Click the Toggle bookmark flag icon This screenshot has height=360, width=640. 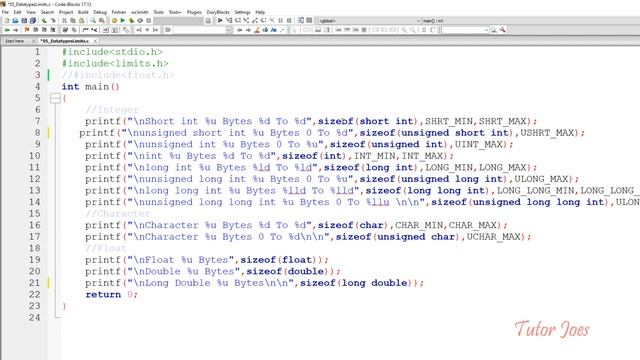tap(27, 30)
